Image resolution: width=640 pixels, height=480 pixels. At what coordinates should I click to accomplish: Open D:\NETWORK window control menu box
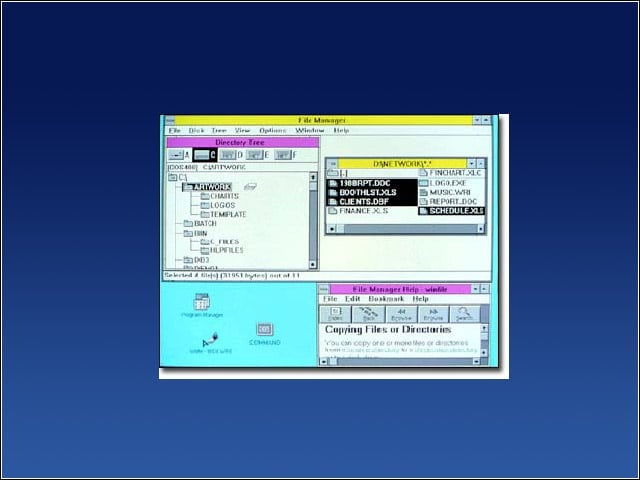[333, 164]
